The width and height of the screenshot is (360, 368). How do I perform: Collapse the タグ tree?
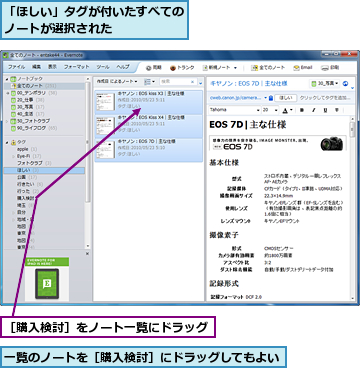[x=7, y=142]
